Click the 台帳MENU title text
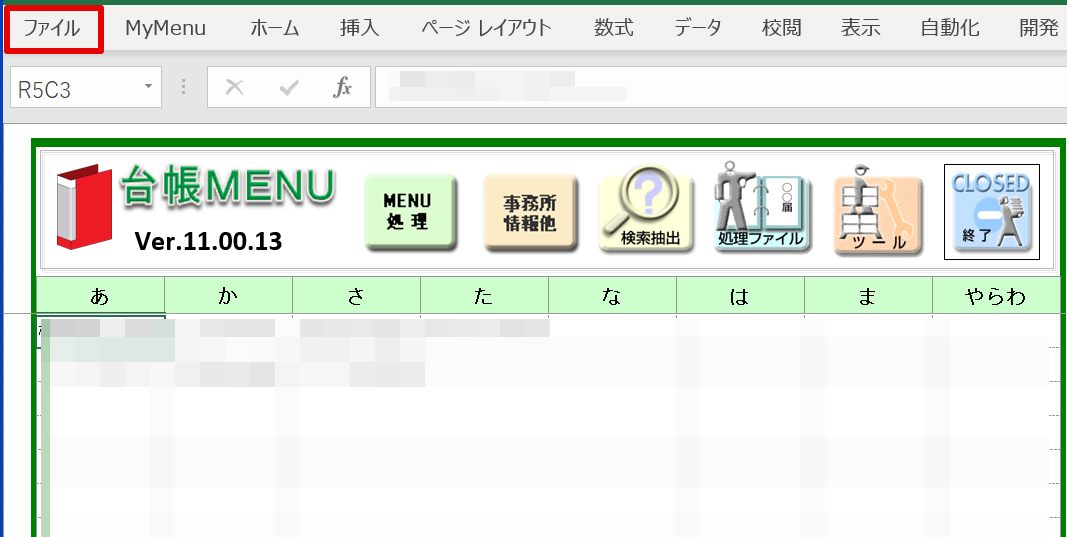The image size is (1067, 537). click(x=228, y=186)
